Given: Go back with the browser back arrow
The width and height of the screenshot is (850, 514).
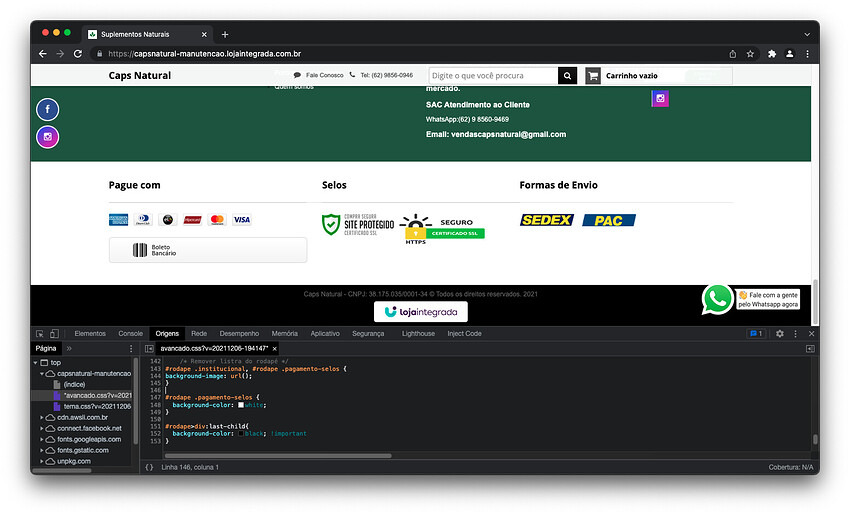Looking at the screenshot, I should tap(43, 54).
